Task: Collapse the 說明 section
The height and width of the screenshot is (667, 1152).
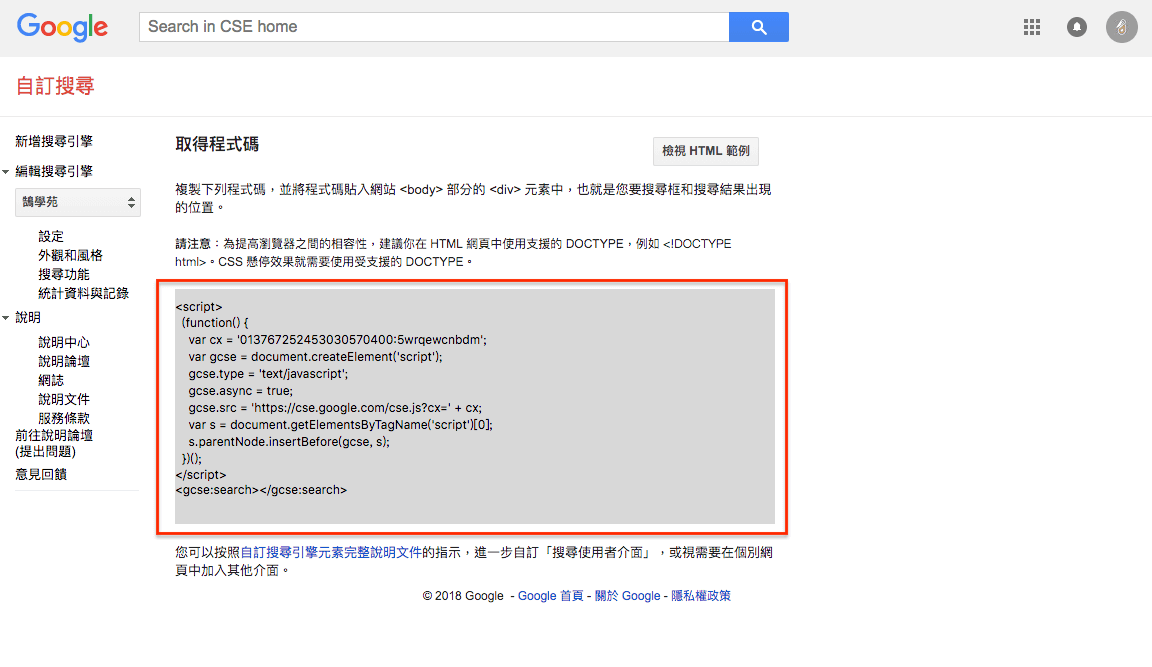Action: click(6, 318)
